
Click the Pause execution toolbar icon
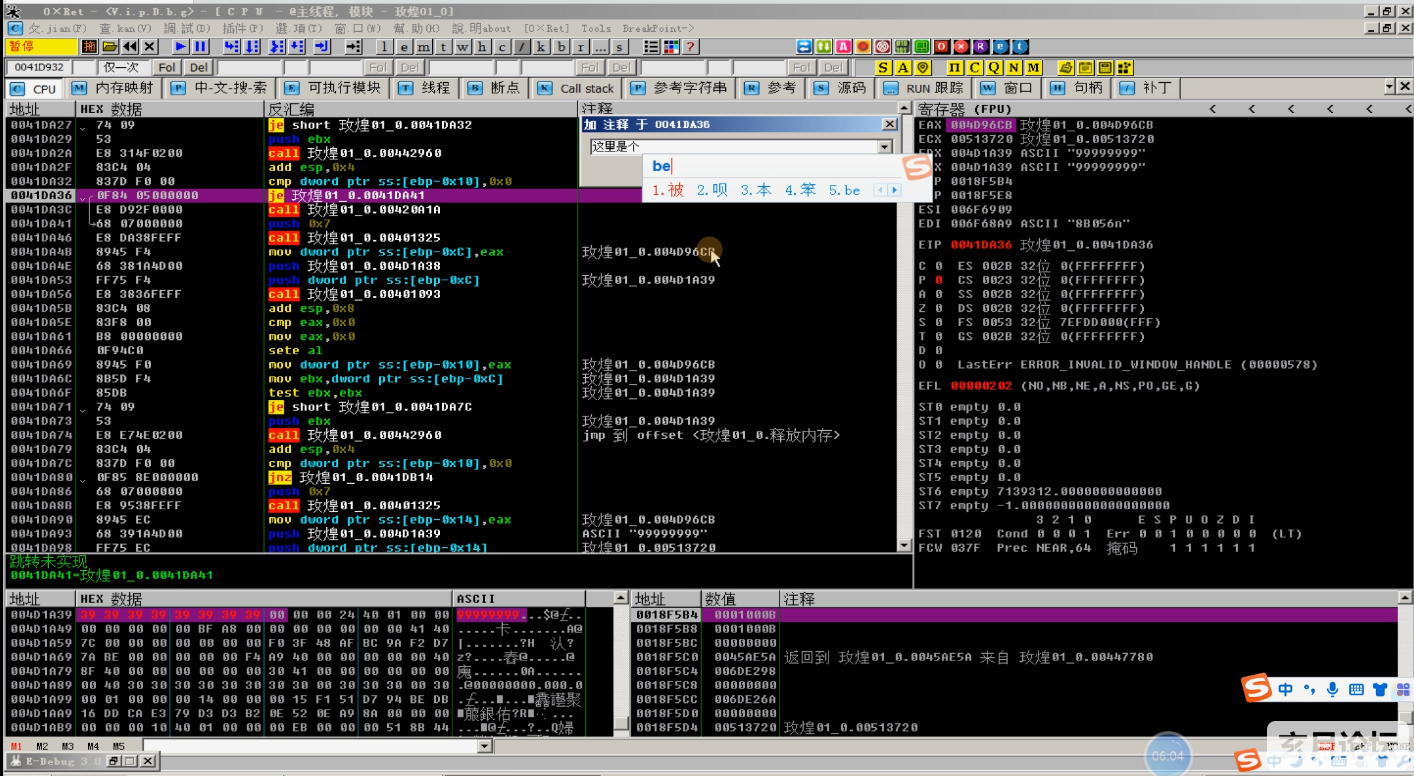pos(200,47)
